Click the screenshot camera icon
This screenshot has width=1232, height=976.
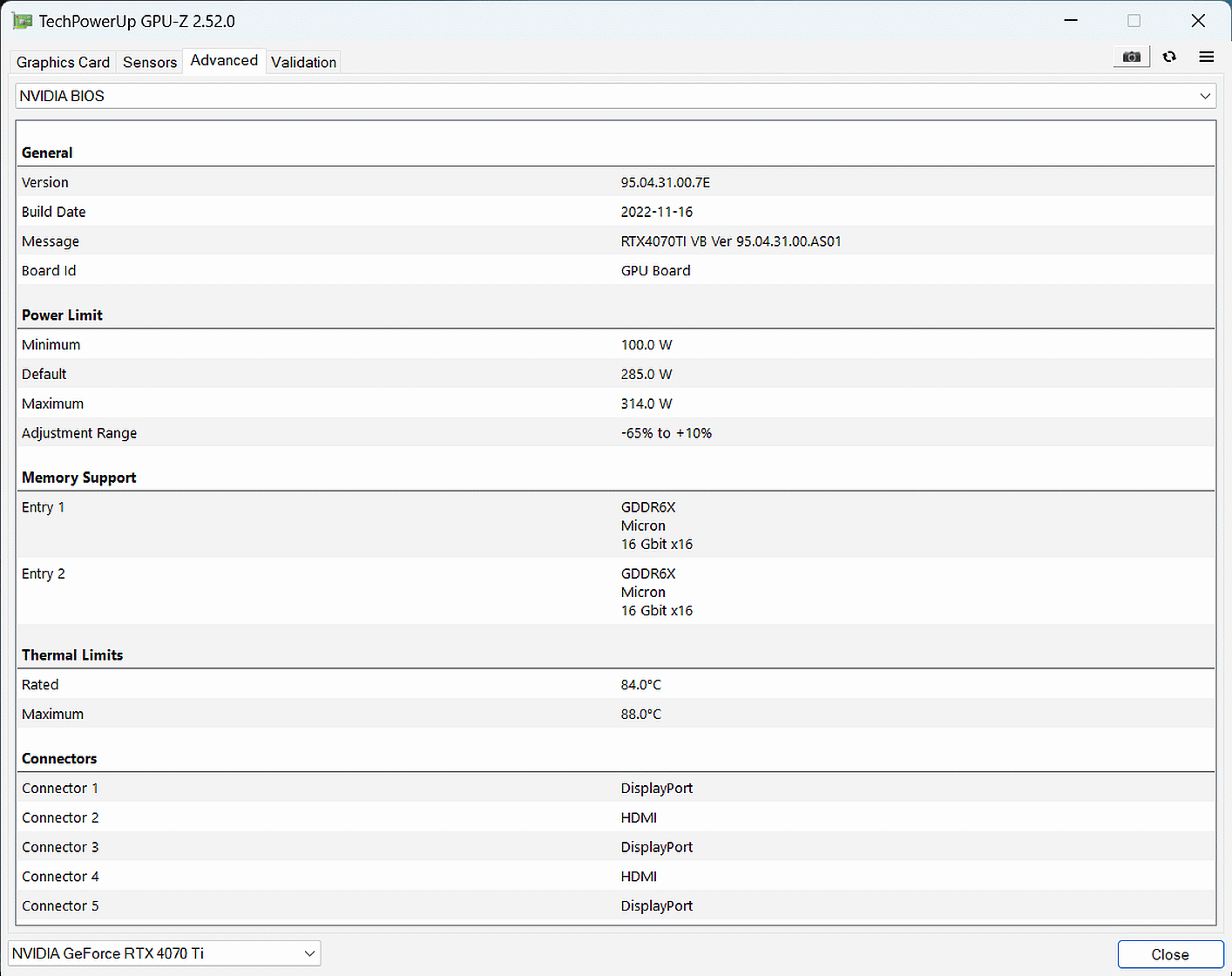click(x=1131, y=57)
